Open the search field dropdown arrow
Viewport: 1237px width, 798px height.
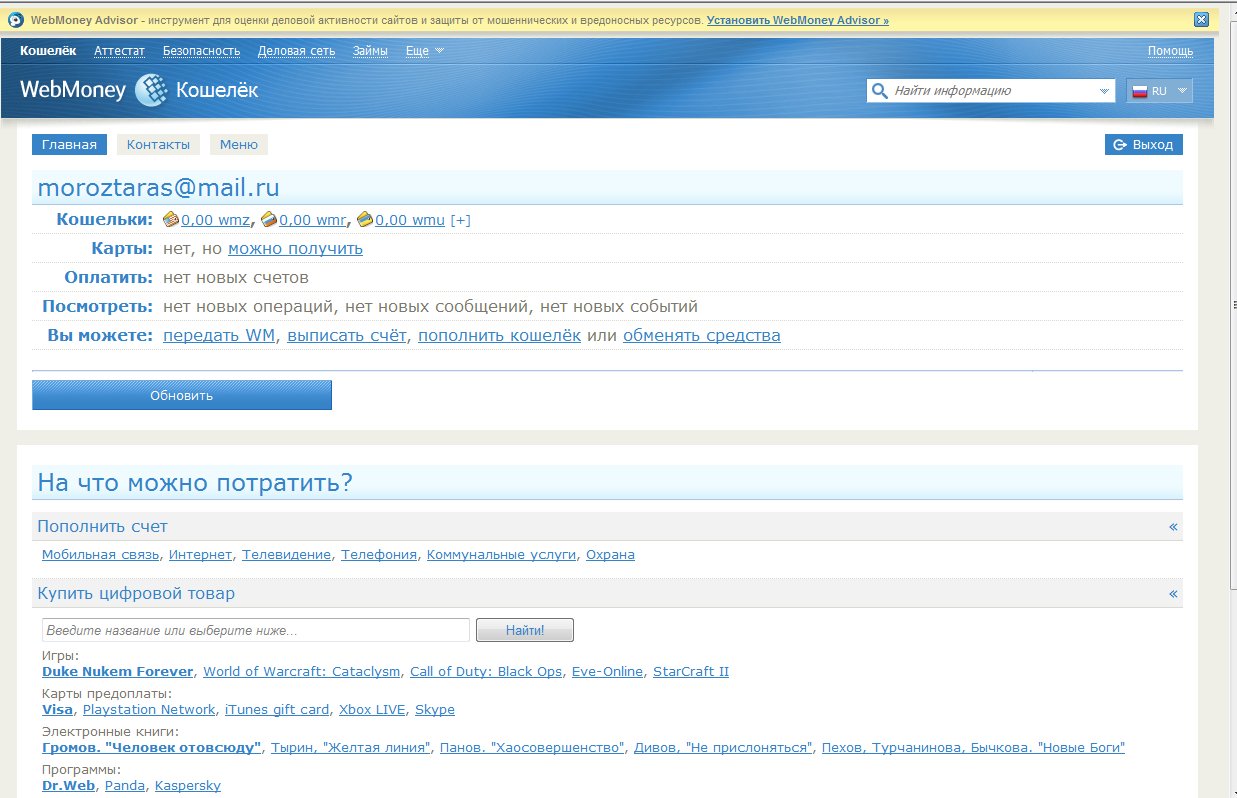[x=1104, y=91]
